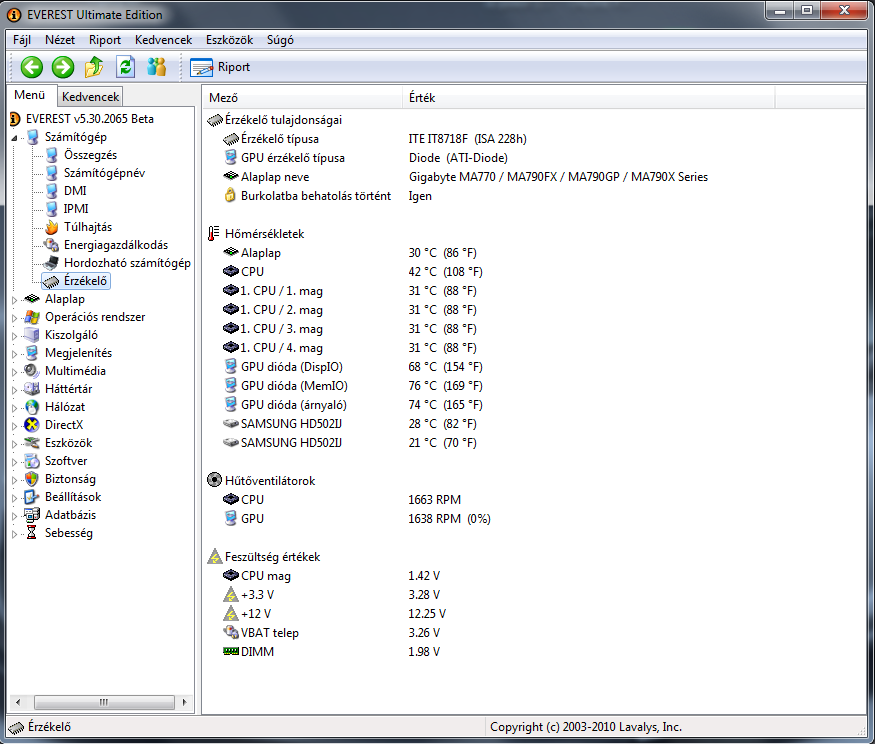Image resolution: width=875 pixels, height=744 pixels.
Task: Click the Kiszolgáló server icon
Action: click(x=32, y=335)
